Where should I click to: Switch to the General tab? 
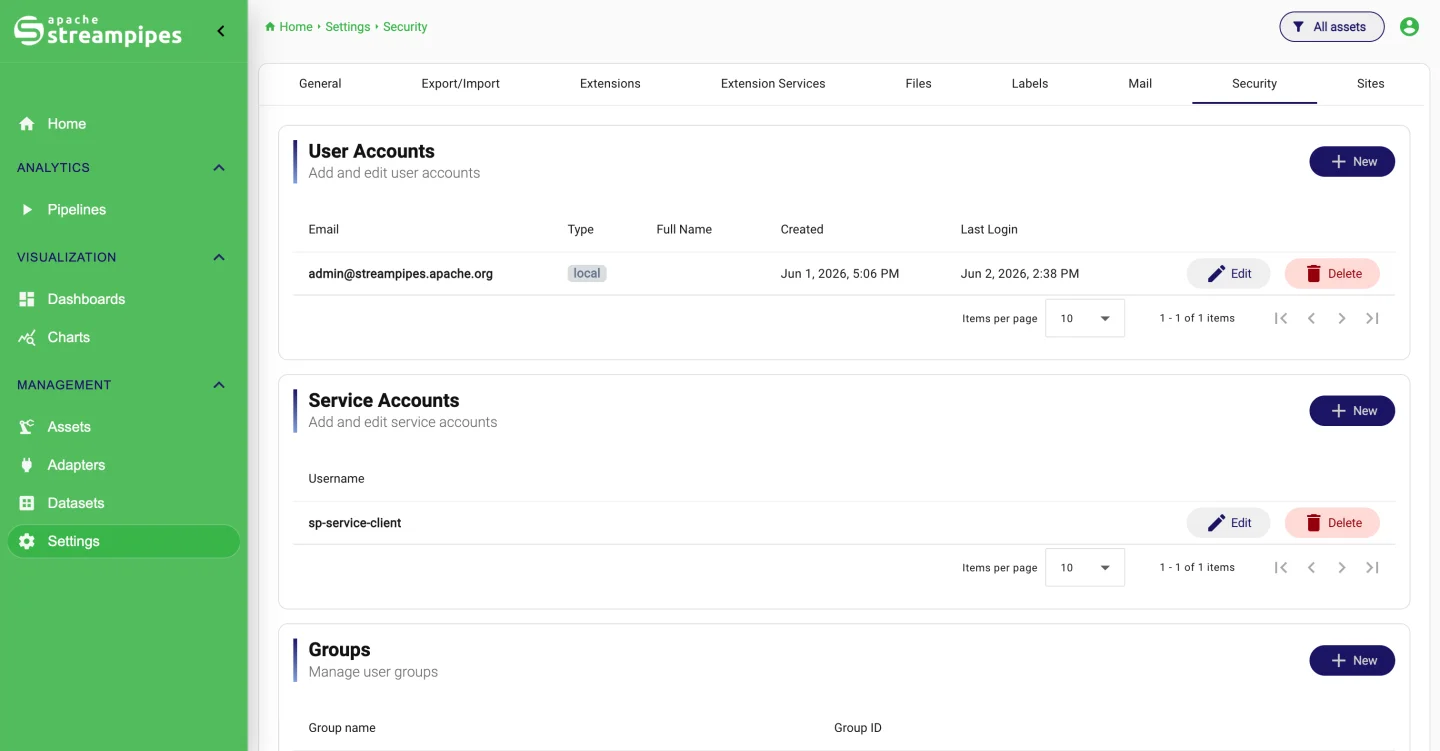pyautogui.click(x=320, y=84)
